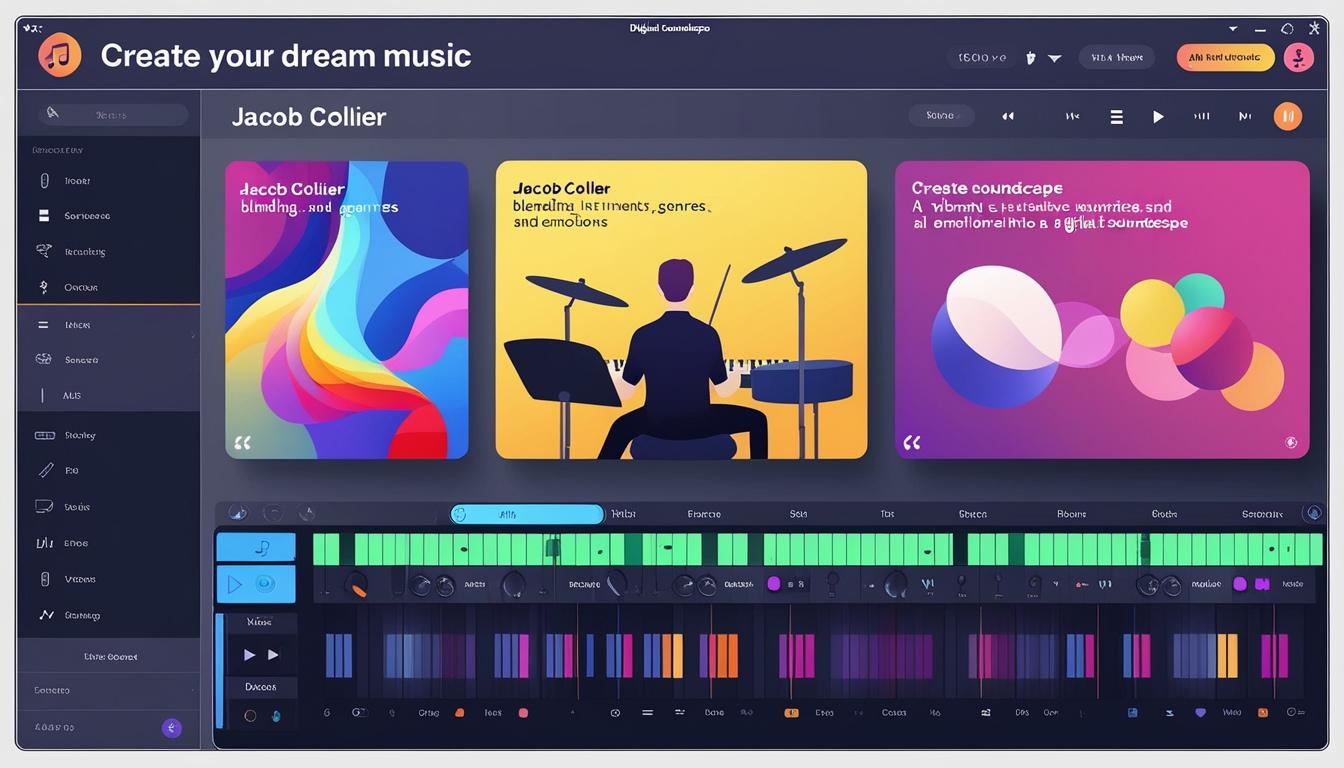Click the quote mark icon on the abstract waves card
The height and width of the screenshot is (768, 1344).
(242, 441)
